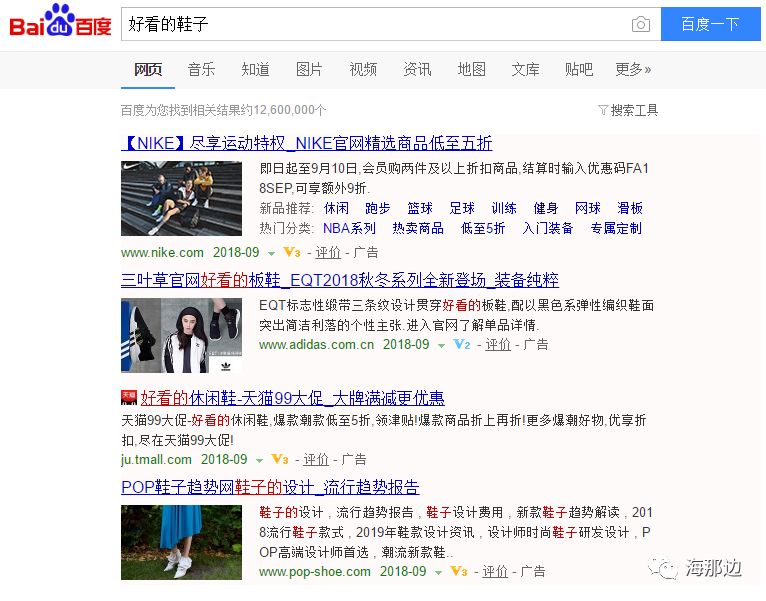Image resolution: width=766 pixels, height=601 pixels.
Task: Switch to the 知道 tab
Action: pos(255,69)
